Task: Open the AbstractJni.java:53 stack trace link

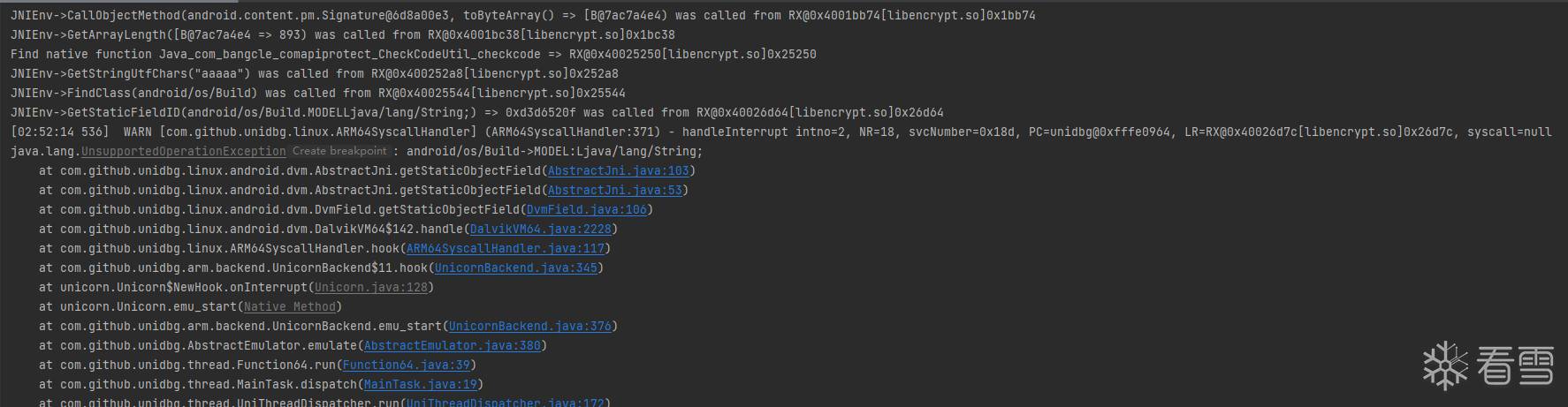Action: point(614,191)
